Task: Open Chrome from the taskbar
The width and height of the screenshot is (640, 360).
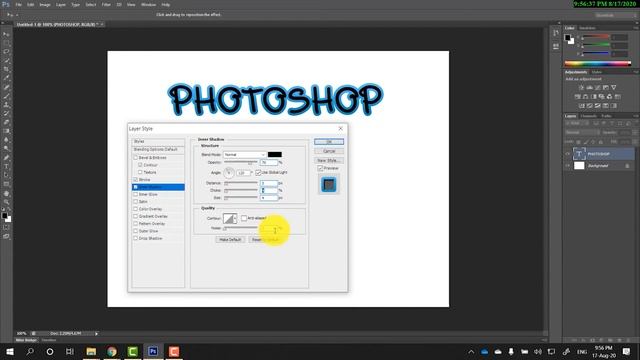Action: tap(112, 351)
